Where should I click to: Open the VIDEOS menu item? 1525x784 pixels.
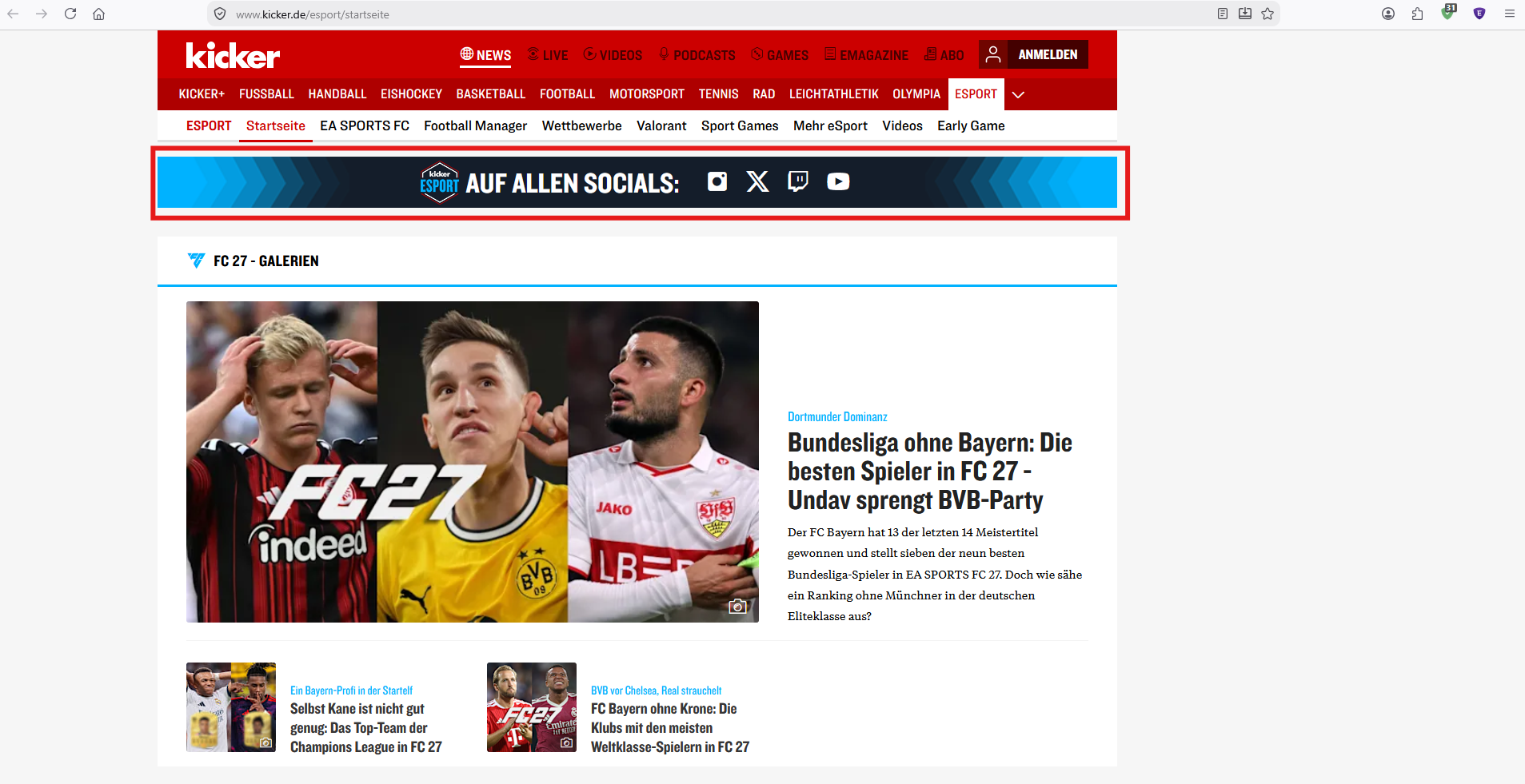click(613, 55)
